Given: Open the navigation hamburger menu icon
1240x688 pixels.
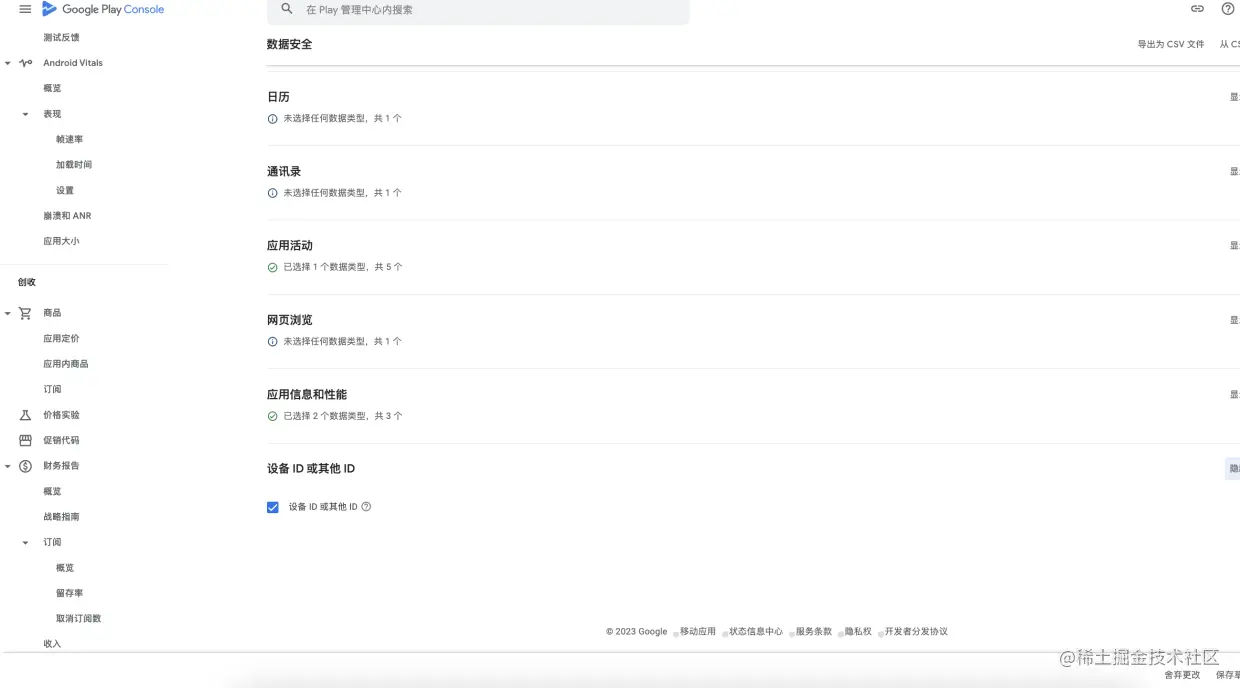Looking at the screenshot, I should pos(26,9).
